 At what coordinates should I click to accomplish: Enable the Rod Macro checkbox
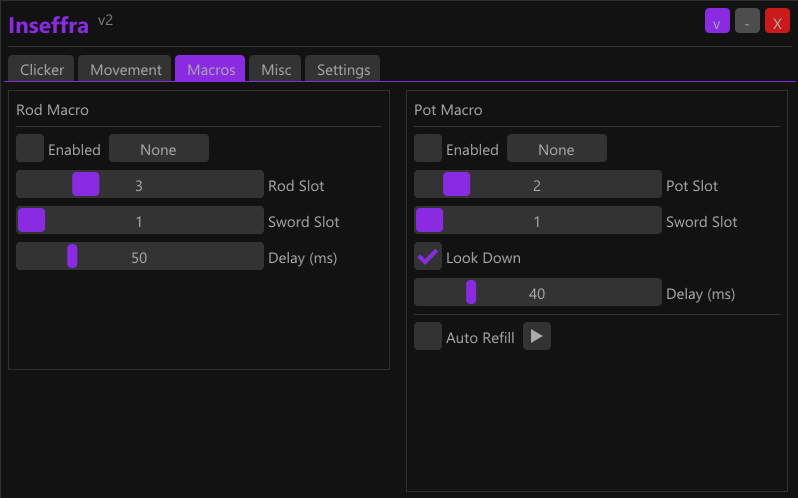[x=30, y=149]
